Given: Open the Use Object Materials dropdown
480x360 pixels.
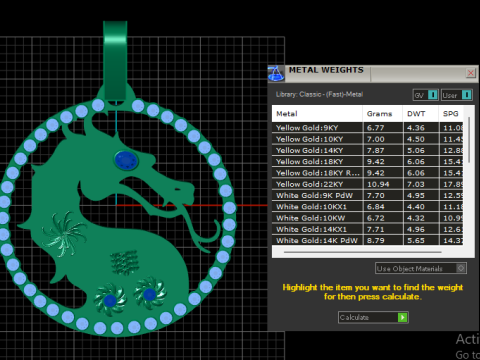Looking at the screenshot, I should point(421,268).
